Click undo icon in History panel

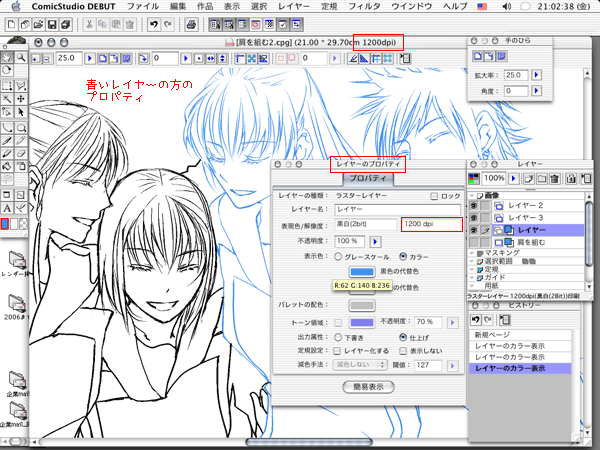(x=477, y=318)
